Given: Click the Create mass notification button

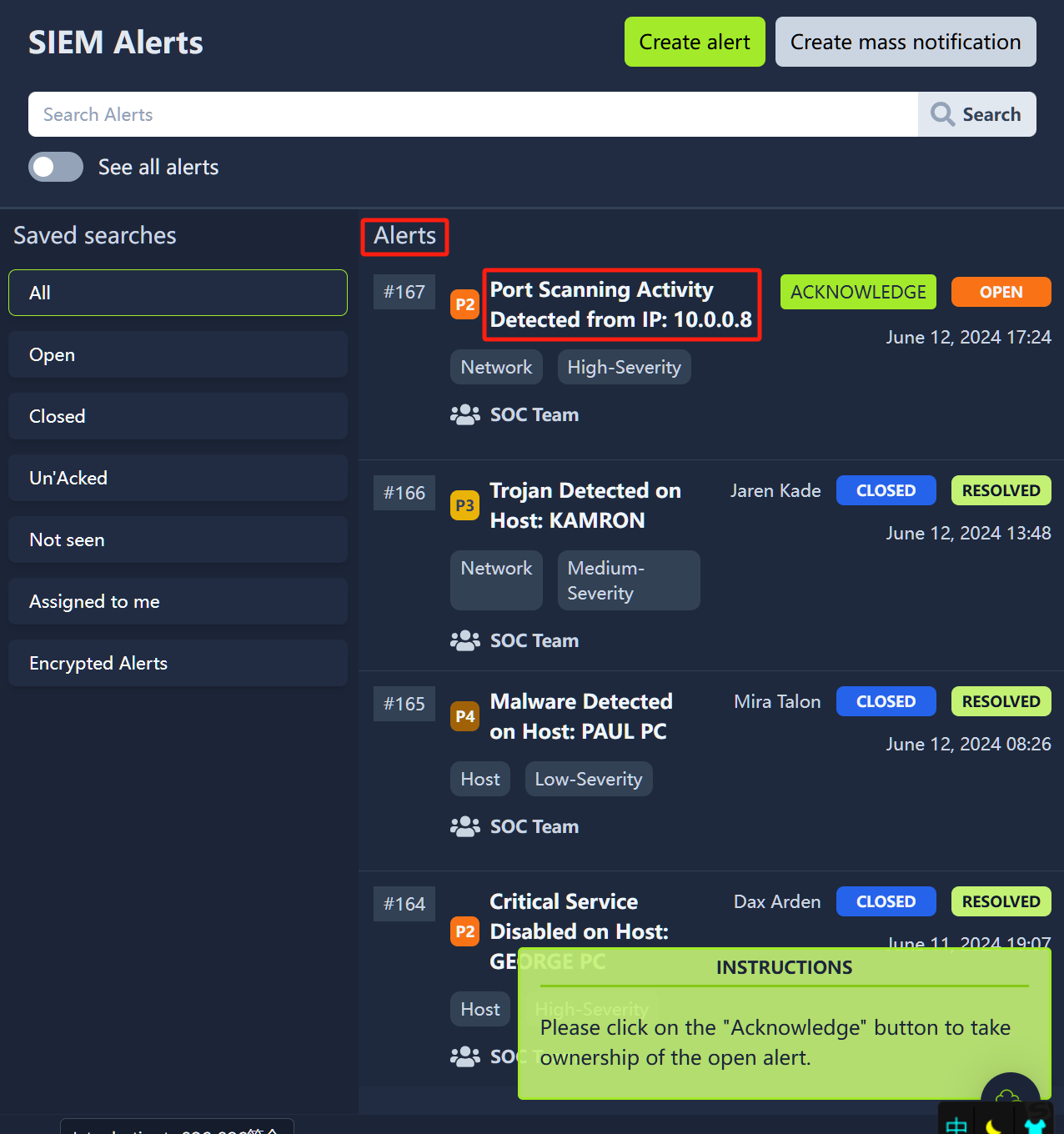Looking at the screenshot, I should pyautogui.click(x=906, y=42).
